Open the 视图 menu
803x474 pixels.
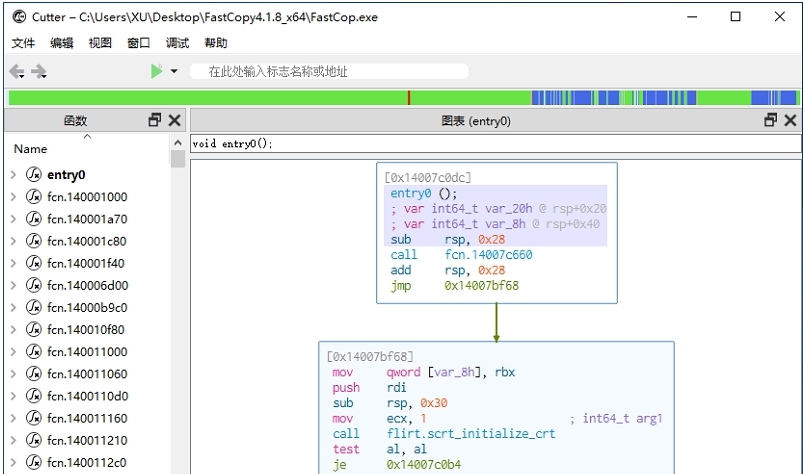(100, 43)
